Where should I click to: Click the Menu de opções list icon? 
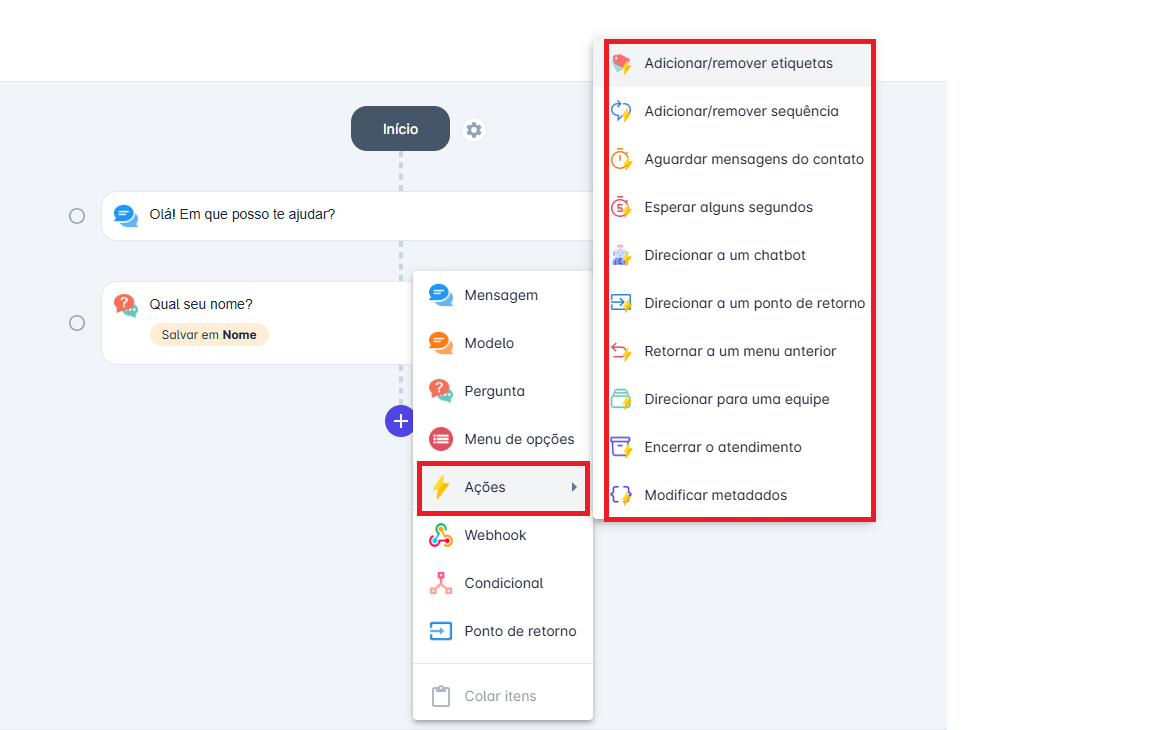pos(441,439)
